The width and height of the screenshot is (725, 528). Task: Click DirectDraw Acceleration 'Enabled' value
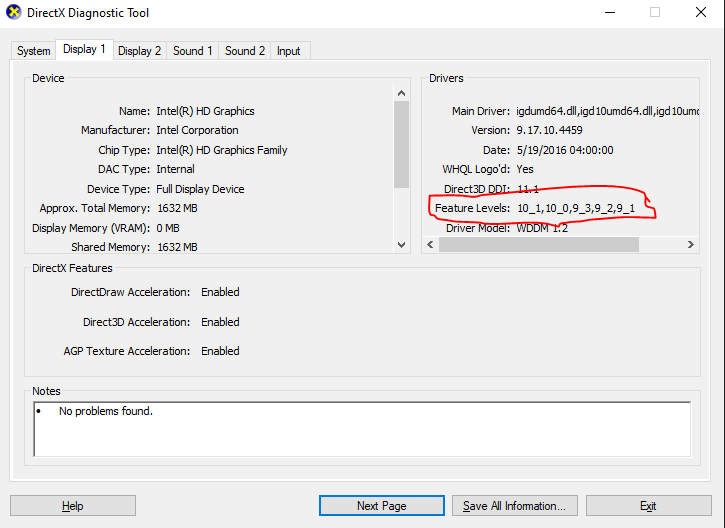(x=220, y=292)
